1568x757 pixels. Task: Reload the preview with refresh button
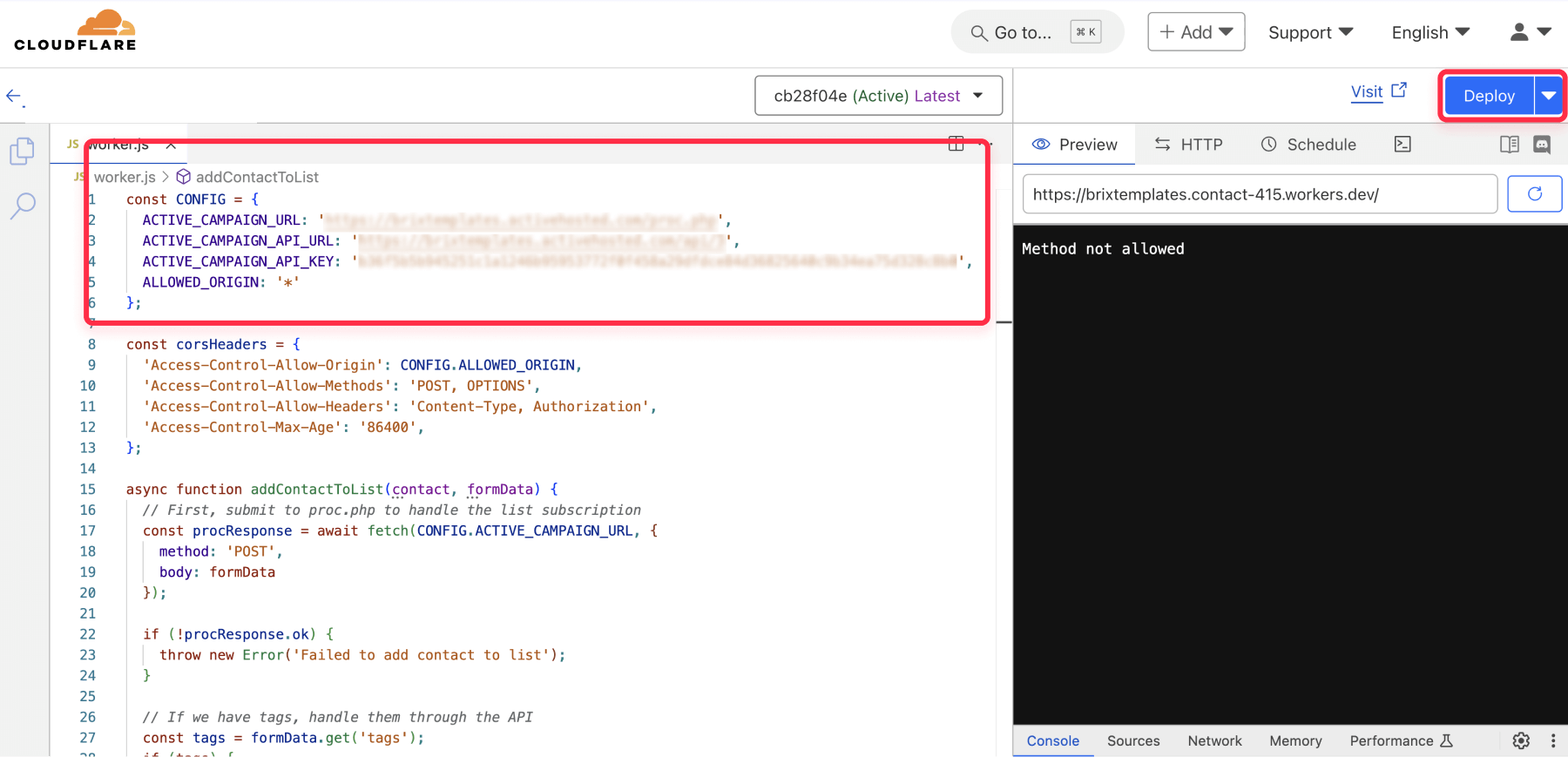1534,194
